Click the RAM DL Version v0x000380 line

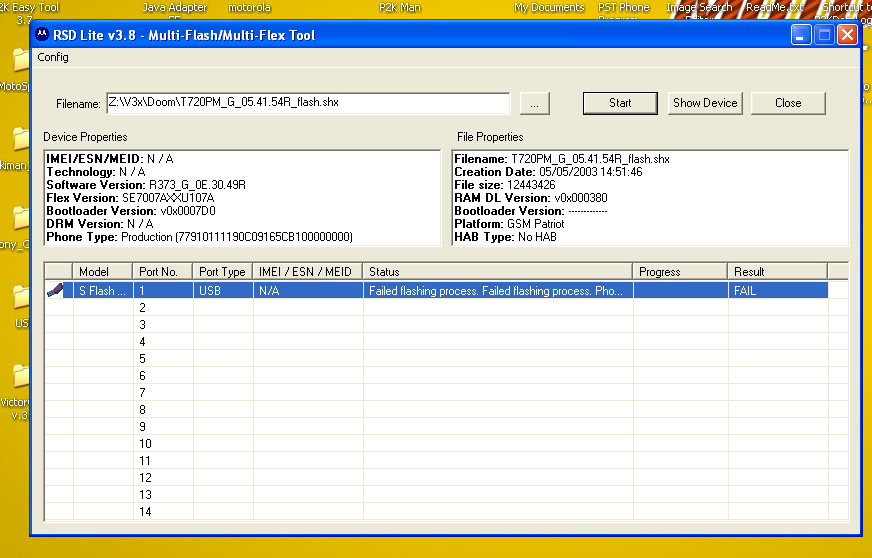point(531,198)
